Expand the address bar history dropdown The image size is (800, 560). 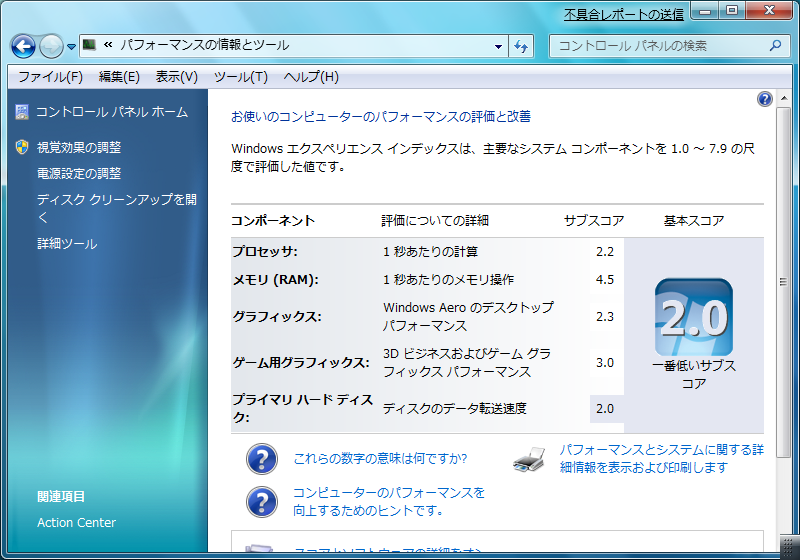(498, 46)
